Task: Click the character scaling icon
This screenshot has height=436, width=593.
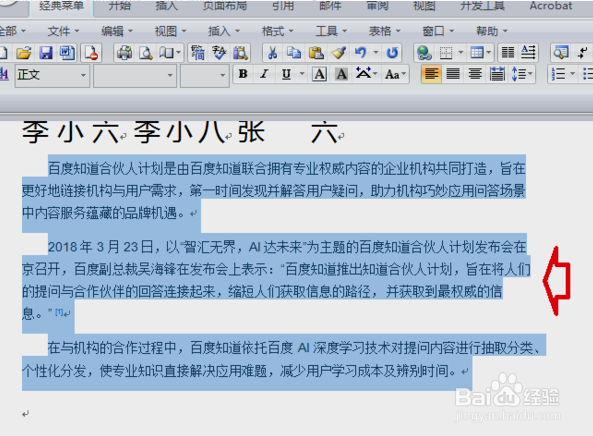Action: click(363, 73)
